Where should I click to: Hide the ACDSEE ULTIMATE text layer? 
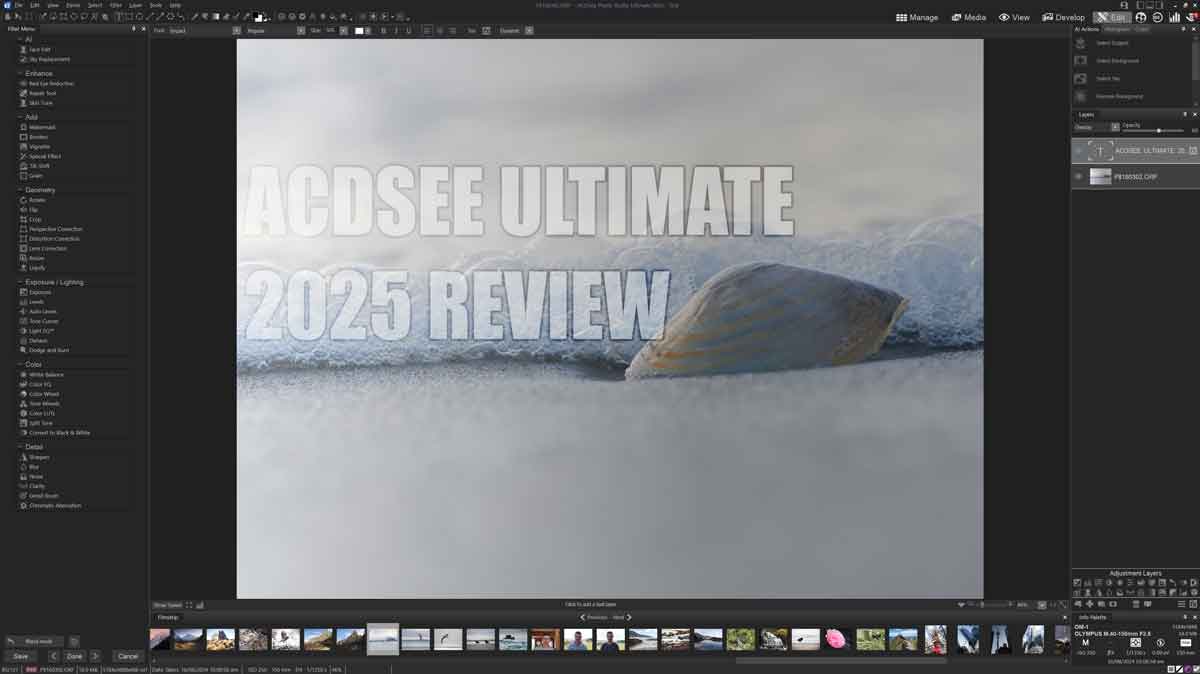coord(1077,151)
